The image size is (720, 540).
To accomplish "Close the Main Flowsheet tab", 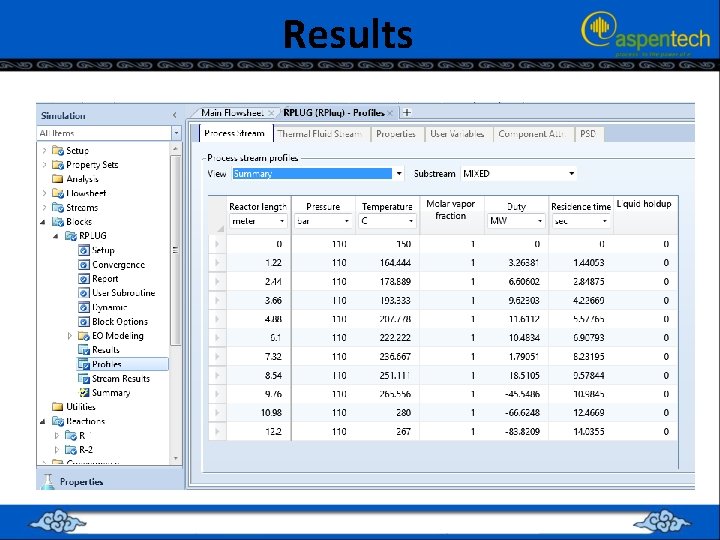I will pos(271,112).
